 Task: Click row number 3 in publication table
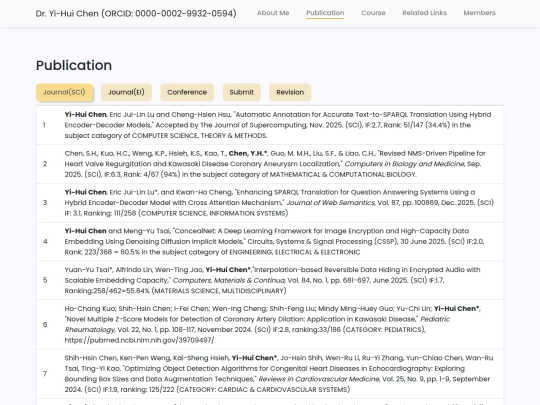45,202
